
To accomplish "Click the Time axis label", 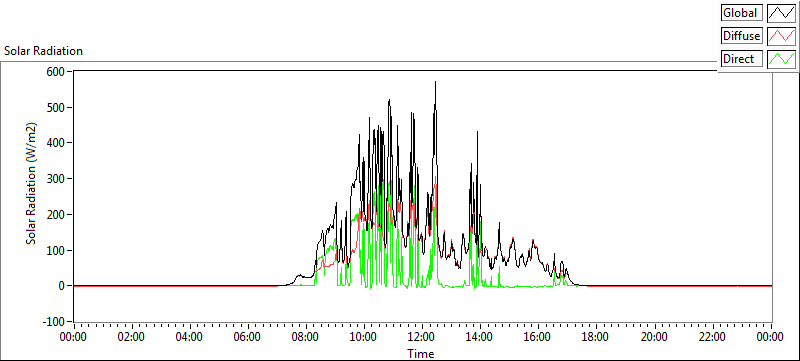I will pyautogui.click(x=421, y=353).
